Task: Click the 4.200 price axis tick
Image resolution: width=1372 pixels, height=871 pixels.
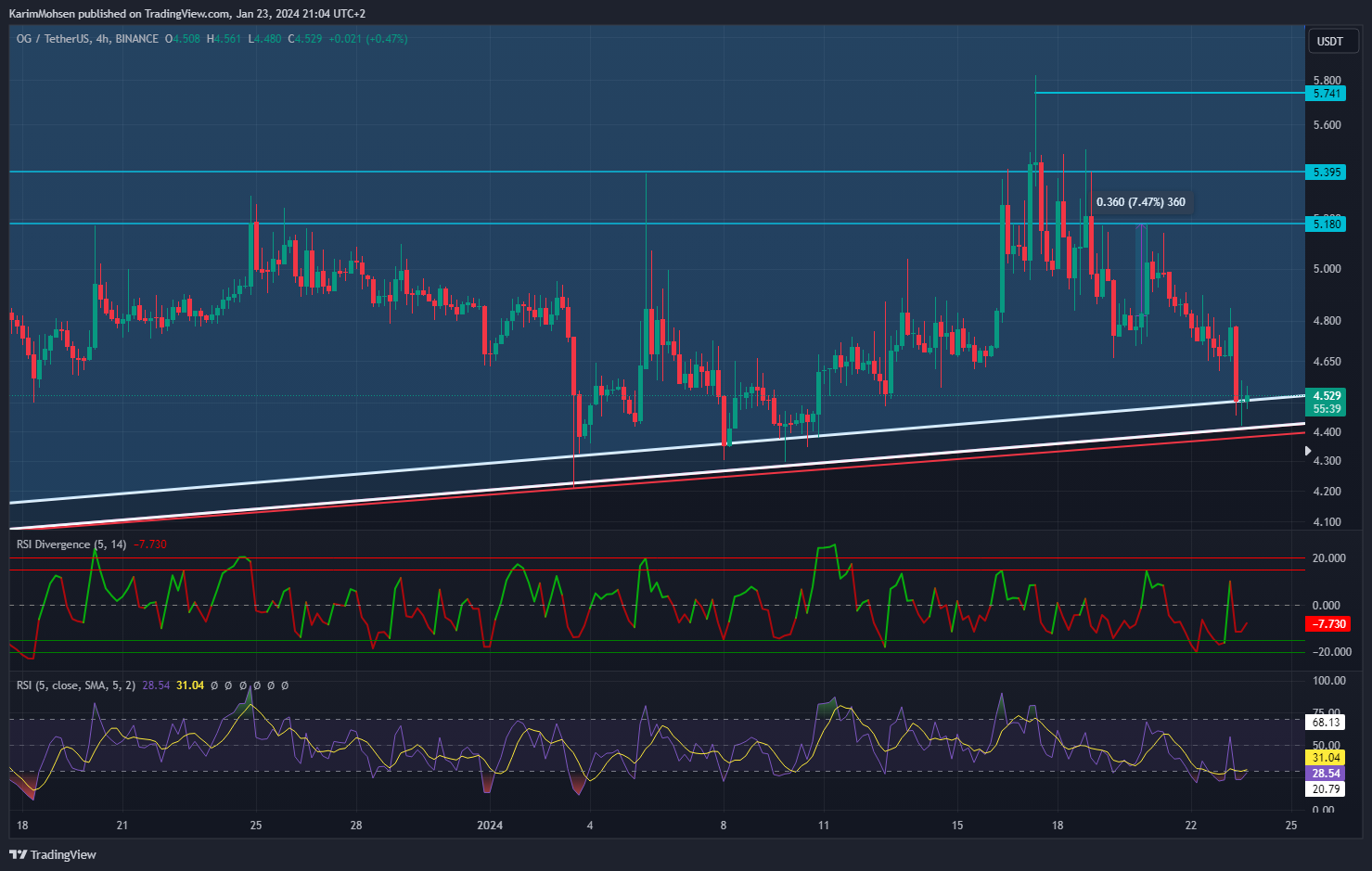Action: [1327, 492]
